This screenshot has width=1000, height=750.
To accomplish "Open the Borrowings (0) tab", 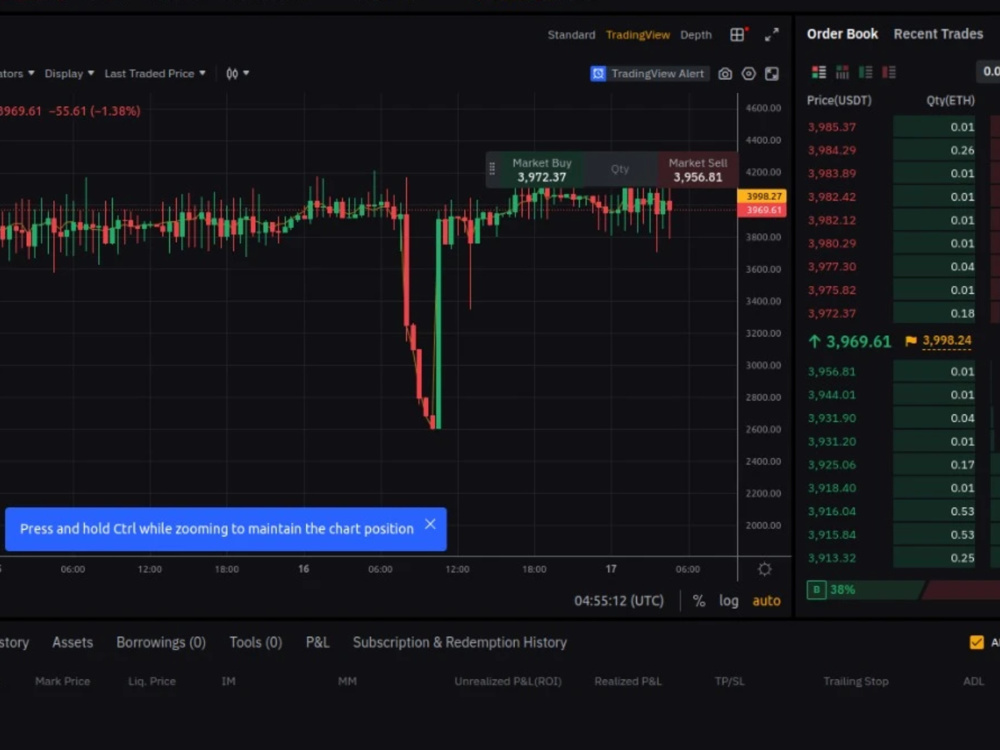I will point(161,642).
